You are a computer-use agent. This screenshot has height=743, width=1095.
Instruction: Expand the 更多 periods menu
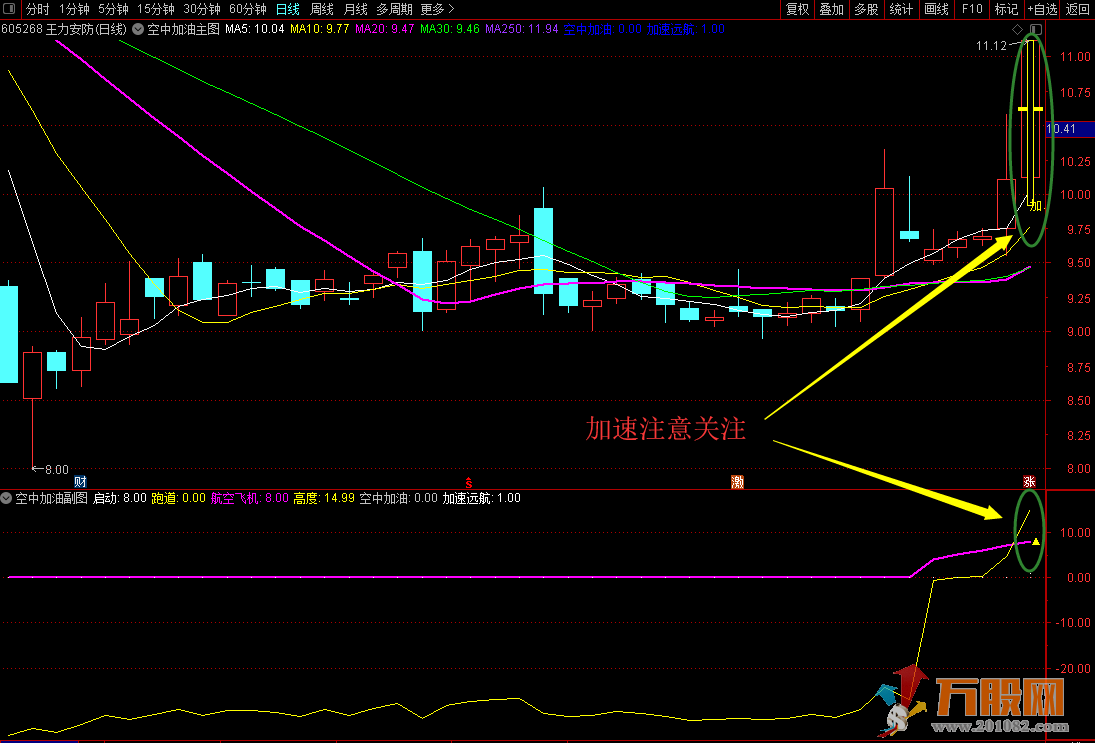(437, 9)
